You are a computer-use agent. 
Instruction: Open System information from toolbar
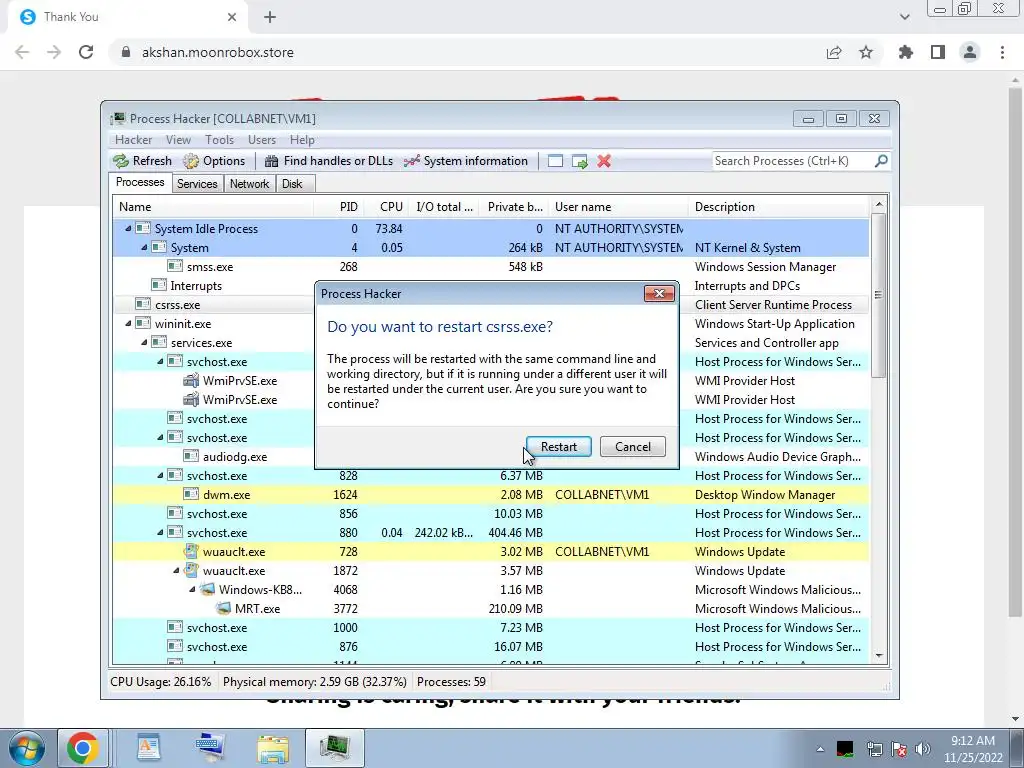tap(466, 161)
